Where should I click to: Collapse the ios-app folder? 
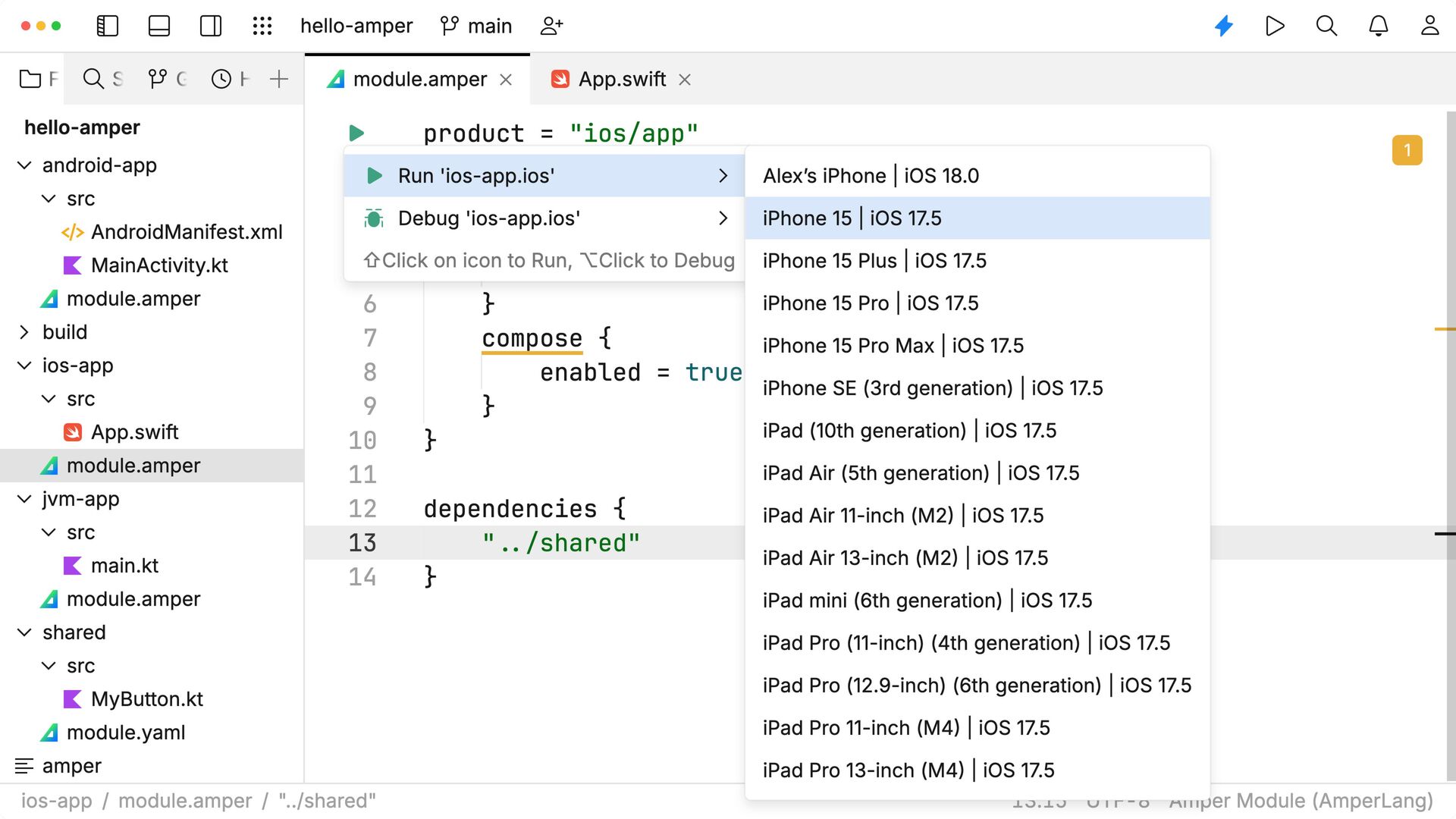24,366
